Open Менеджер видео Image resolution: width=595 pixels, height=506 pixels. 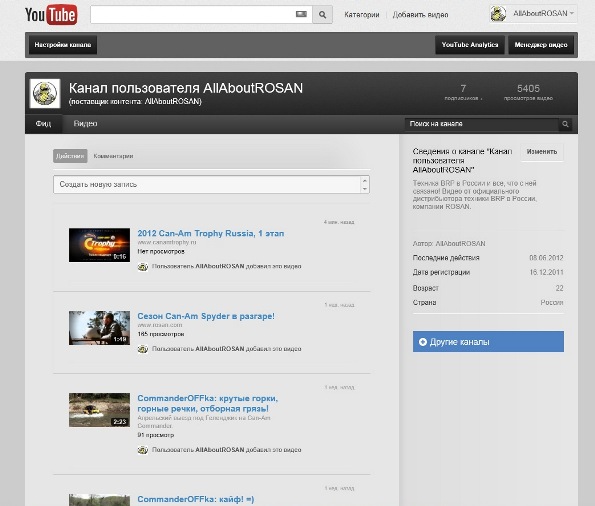541,45
